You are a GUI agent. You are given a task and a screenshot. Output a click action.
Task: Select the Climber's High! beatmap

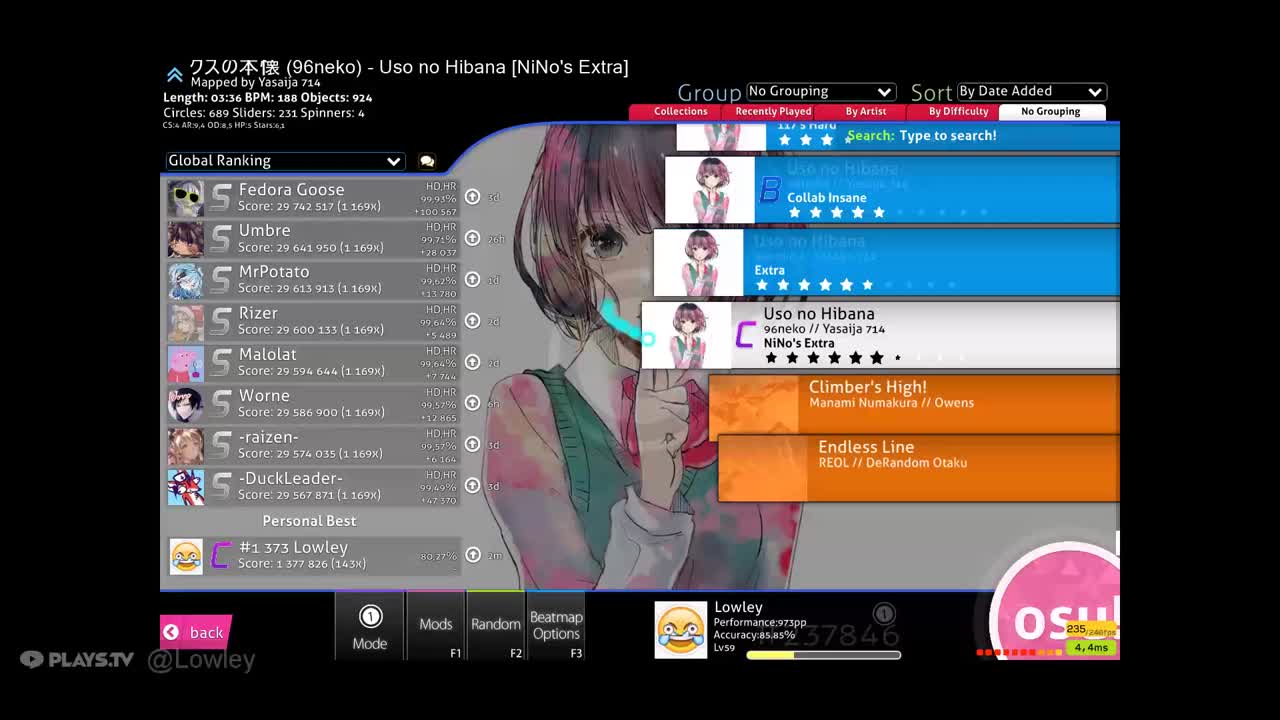pyautogui.click(x=914, y=405)
